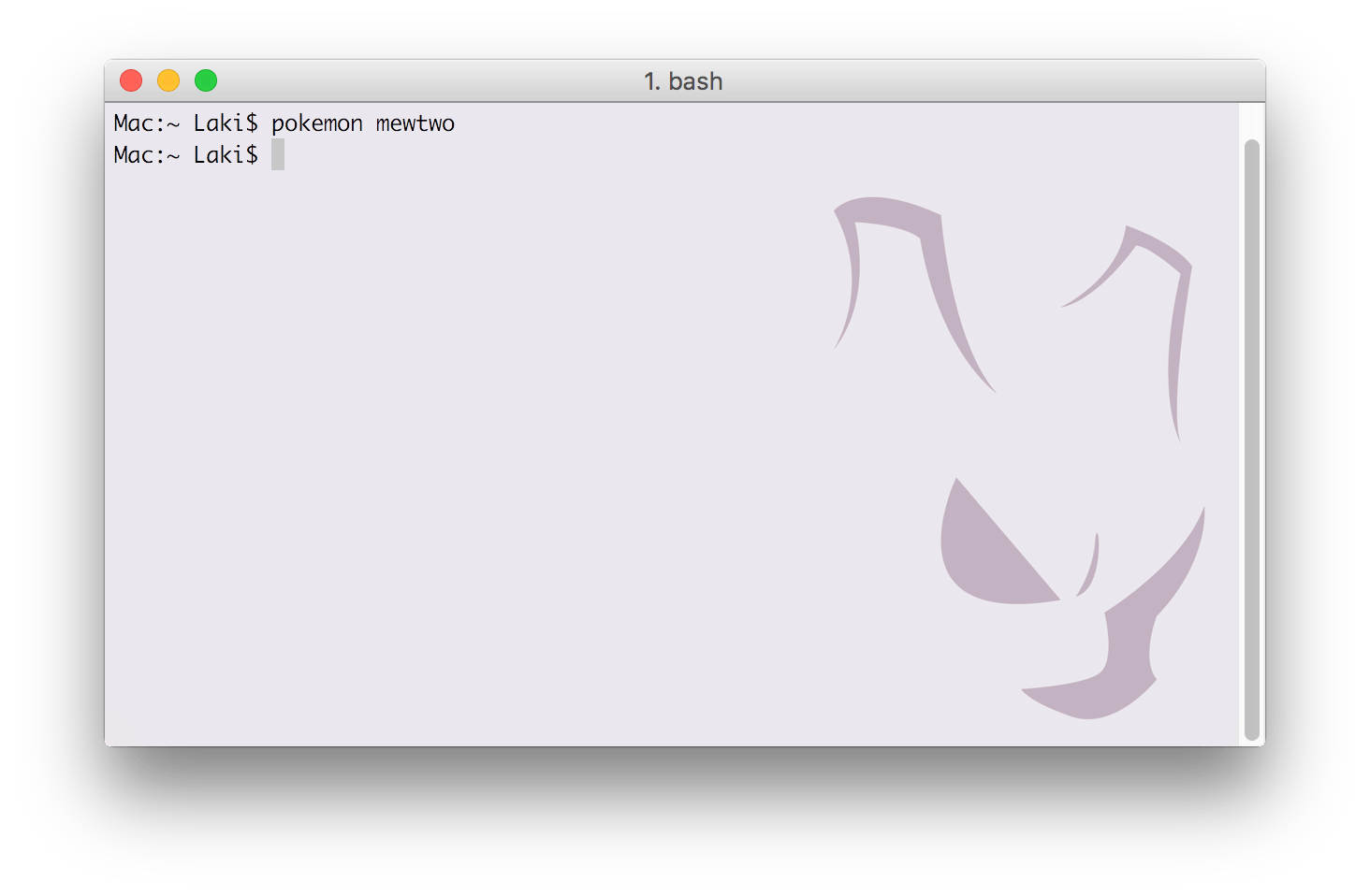This screenshot has height=896, width=1370.
Task: Click the 'pokemon mewtwo' command text
Action: (363, 123)
